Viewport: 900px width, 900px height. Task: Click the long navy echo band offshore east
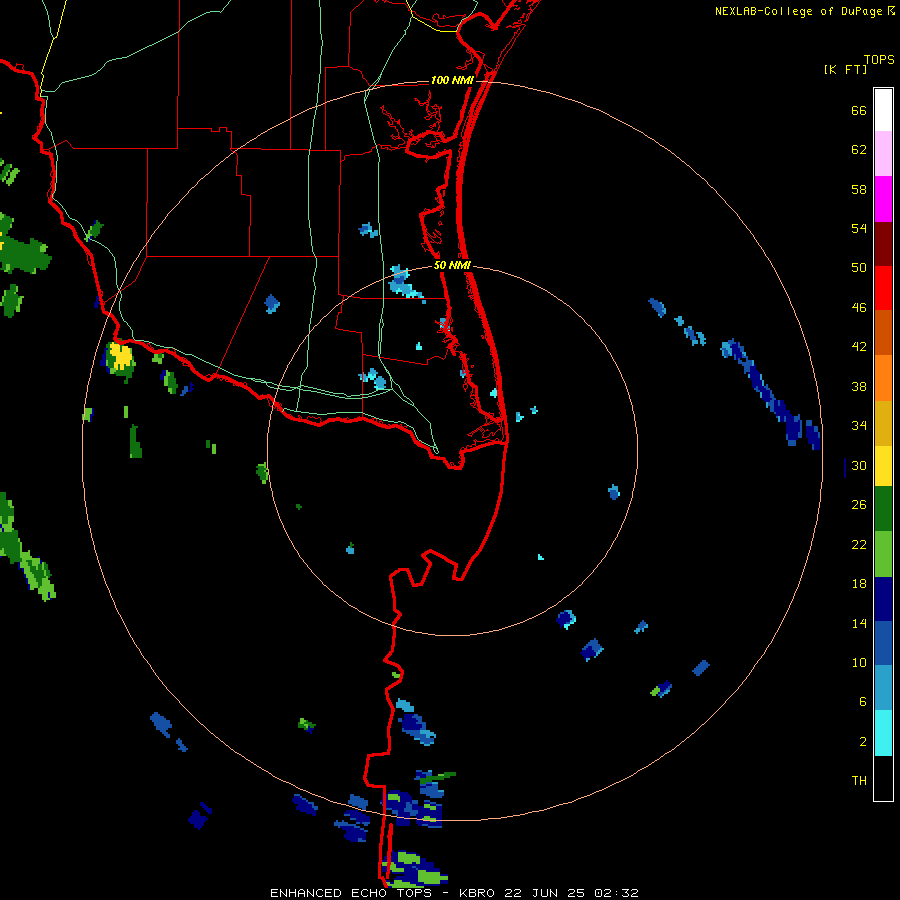[x=771, y=391]
